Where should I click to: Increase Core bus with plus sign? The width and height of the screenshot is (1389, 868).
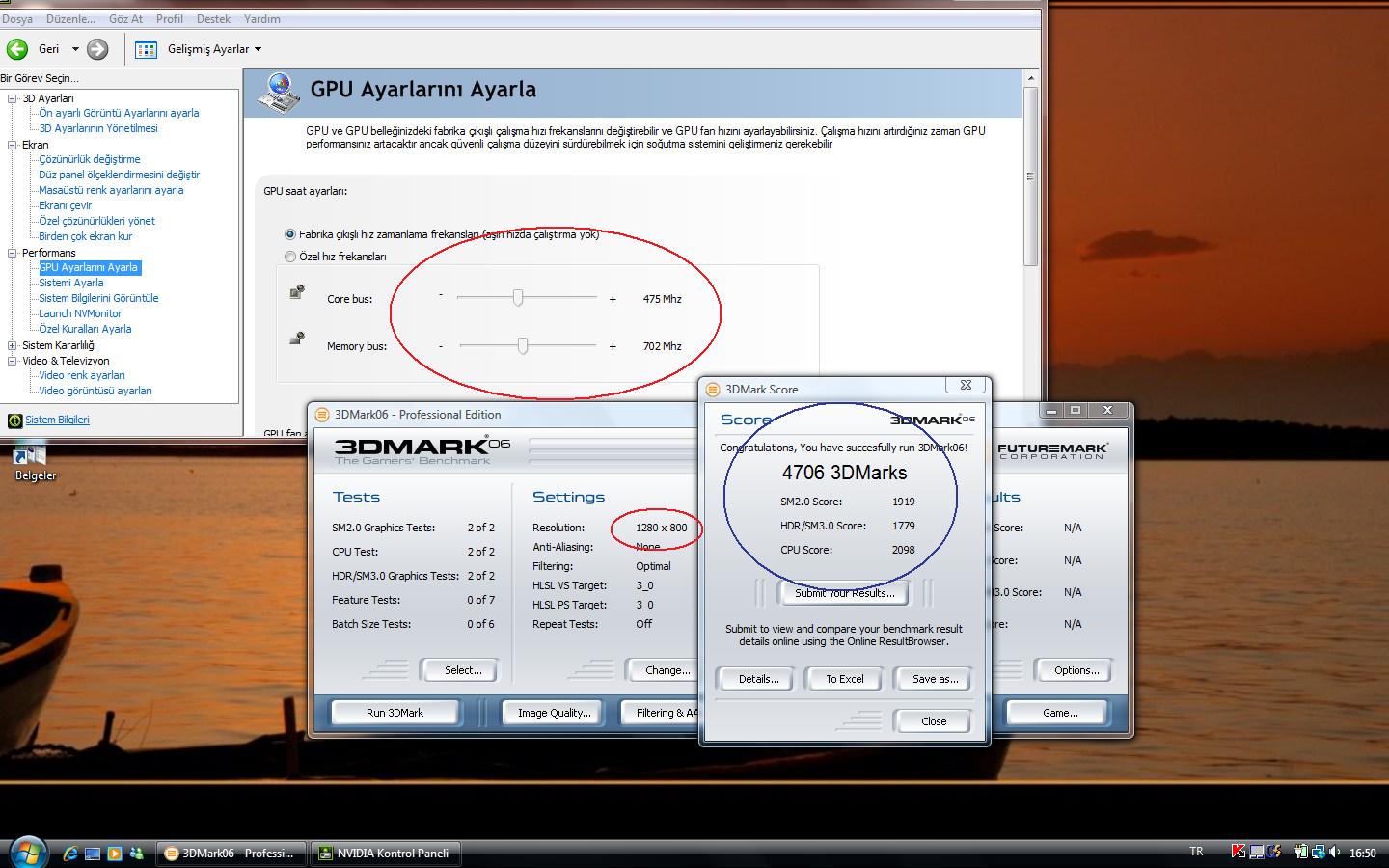tap(613, 300)
